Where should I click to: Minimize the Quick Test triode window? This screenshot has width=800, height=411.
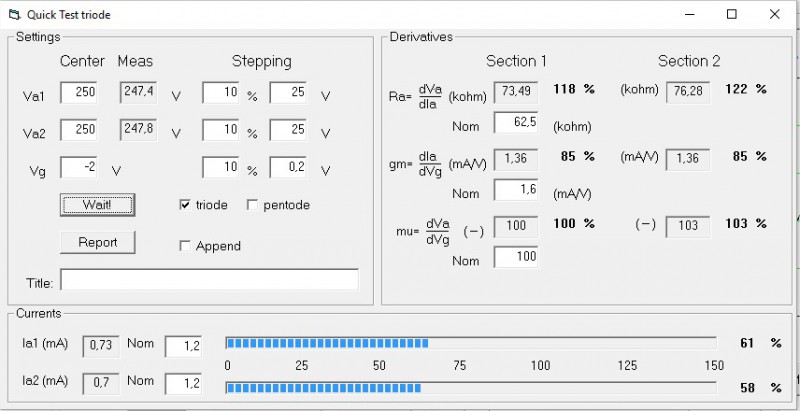point(686,15)
